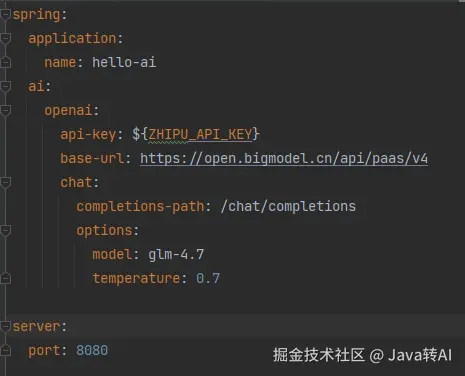Collapse the openai block fold marker
The width and height of the screenshot is (465, 376).
(x=5, y=111)
